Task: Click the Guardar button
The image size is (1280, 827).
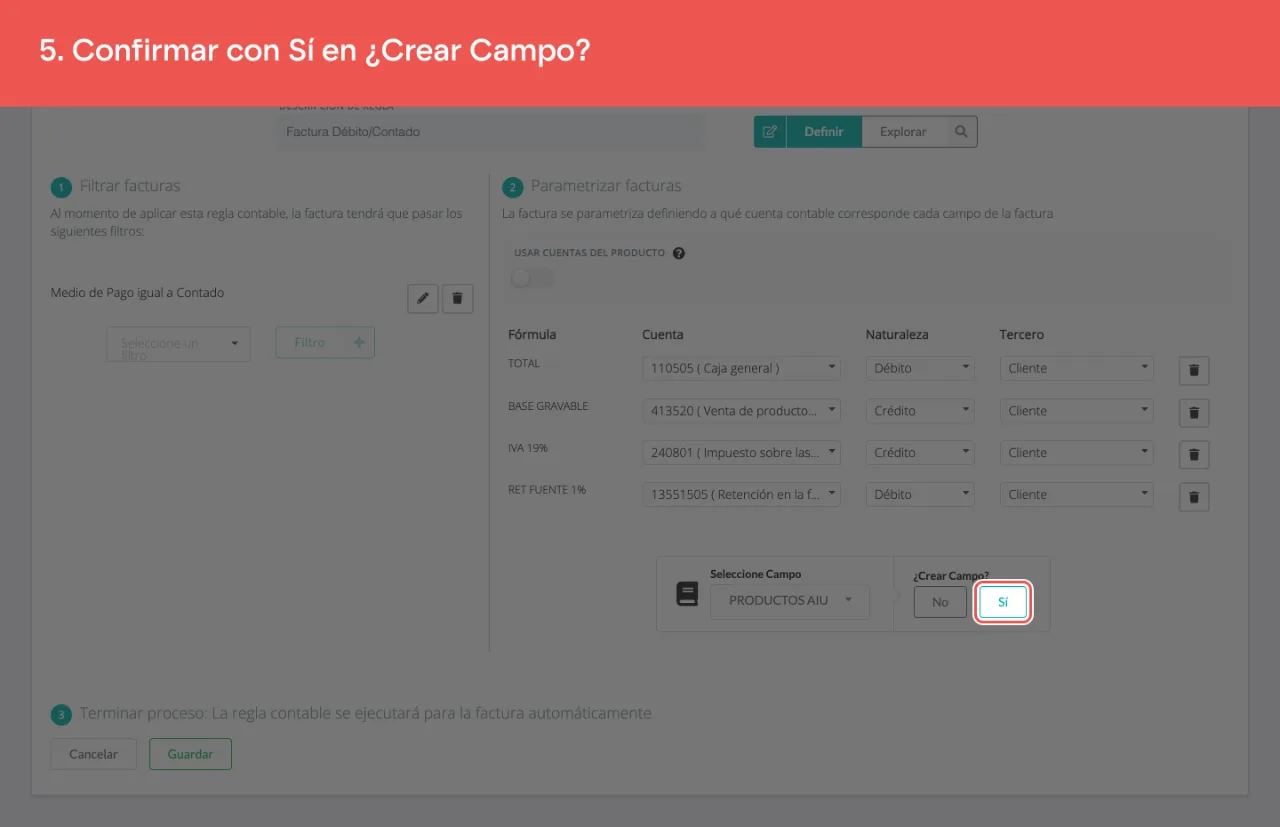Action: pyautogui.click(x=190, y=754)
